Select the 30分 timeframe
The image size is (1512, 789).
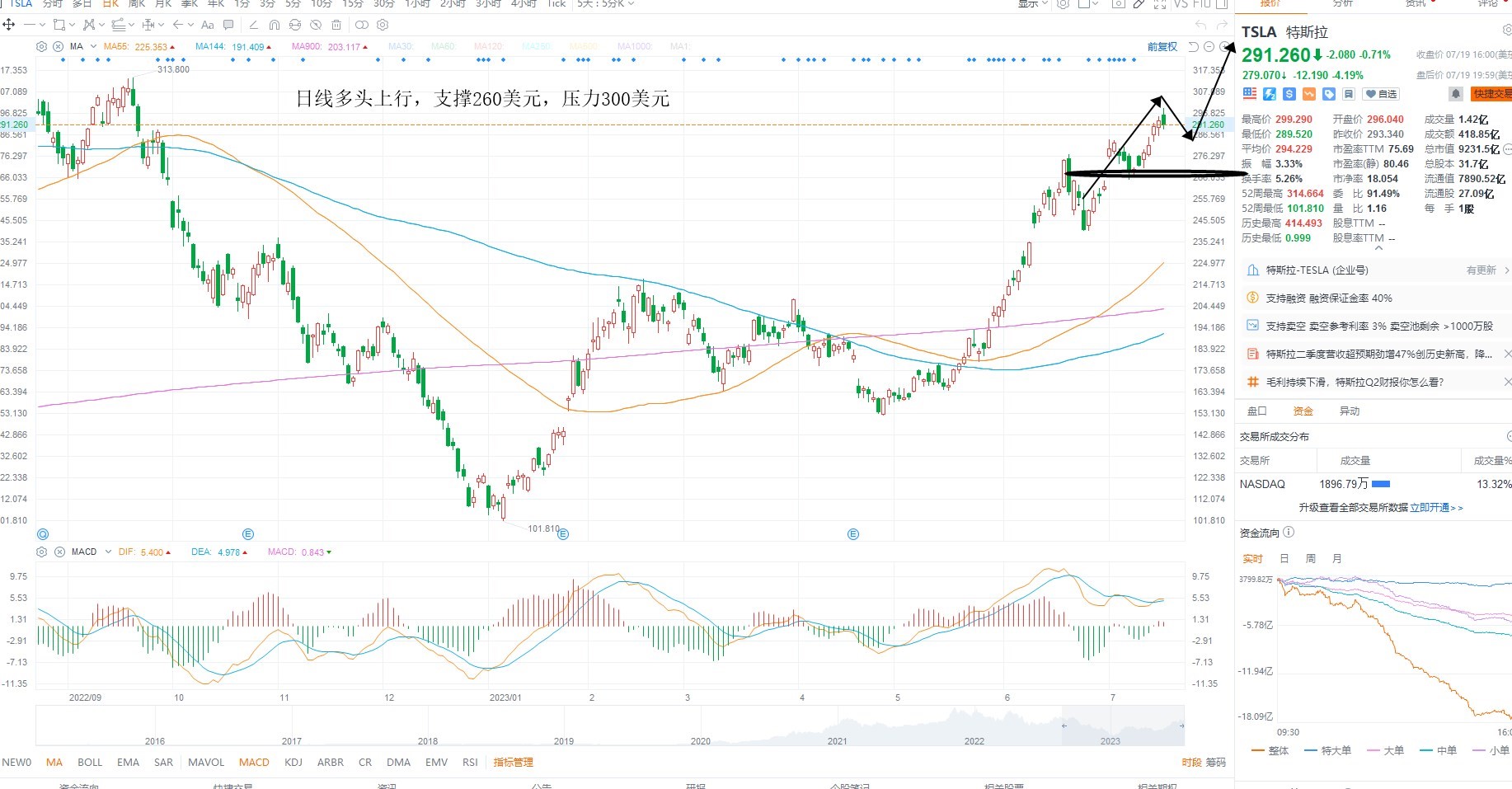[384, 4]
